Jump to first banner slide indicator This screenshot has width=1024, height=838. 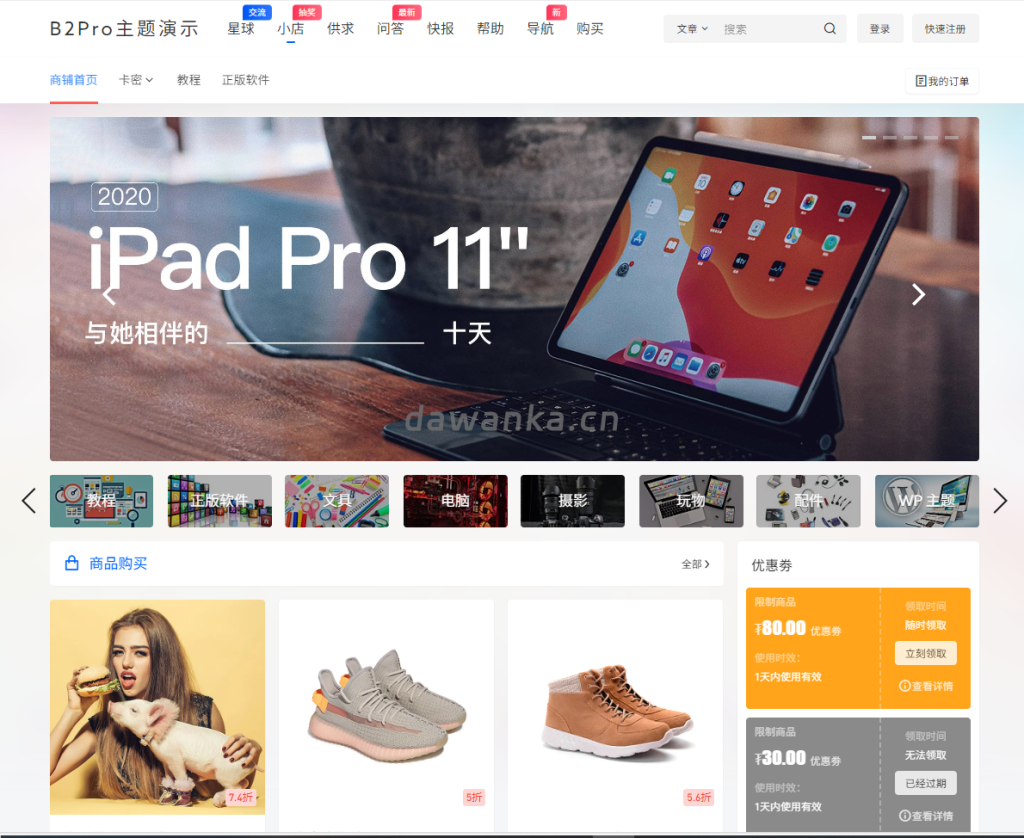[x=869, y=138]
